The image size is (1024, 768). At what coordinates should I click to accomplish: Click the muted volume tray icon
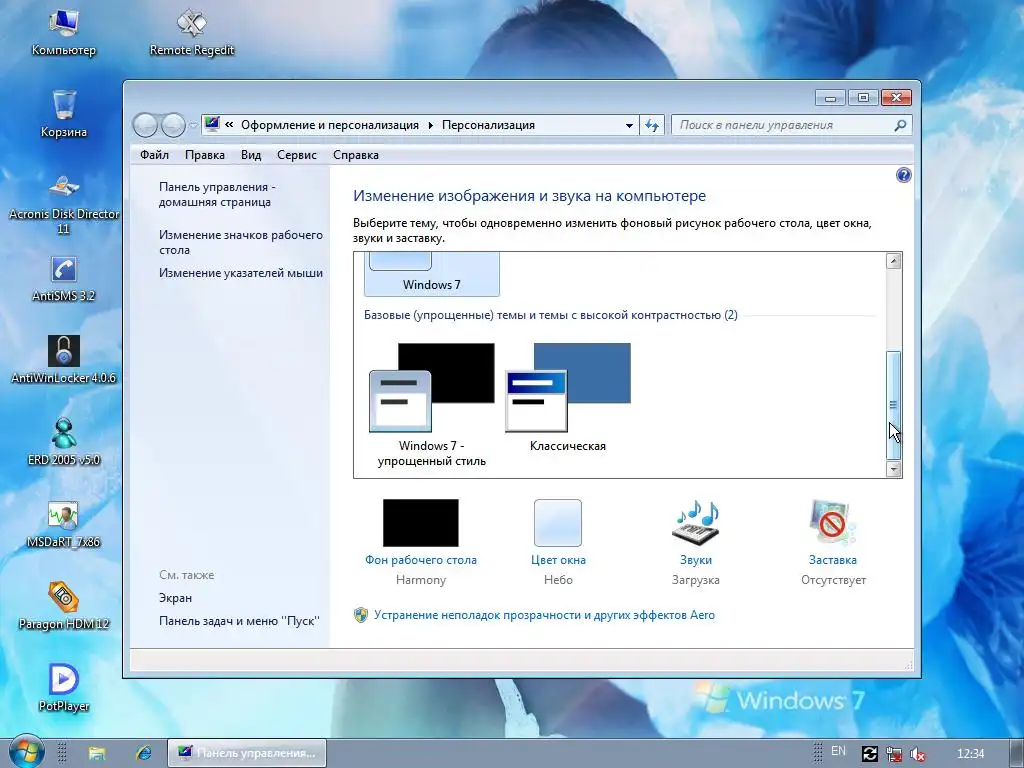(x=917, y=754)
